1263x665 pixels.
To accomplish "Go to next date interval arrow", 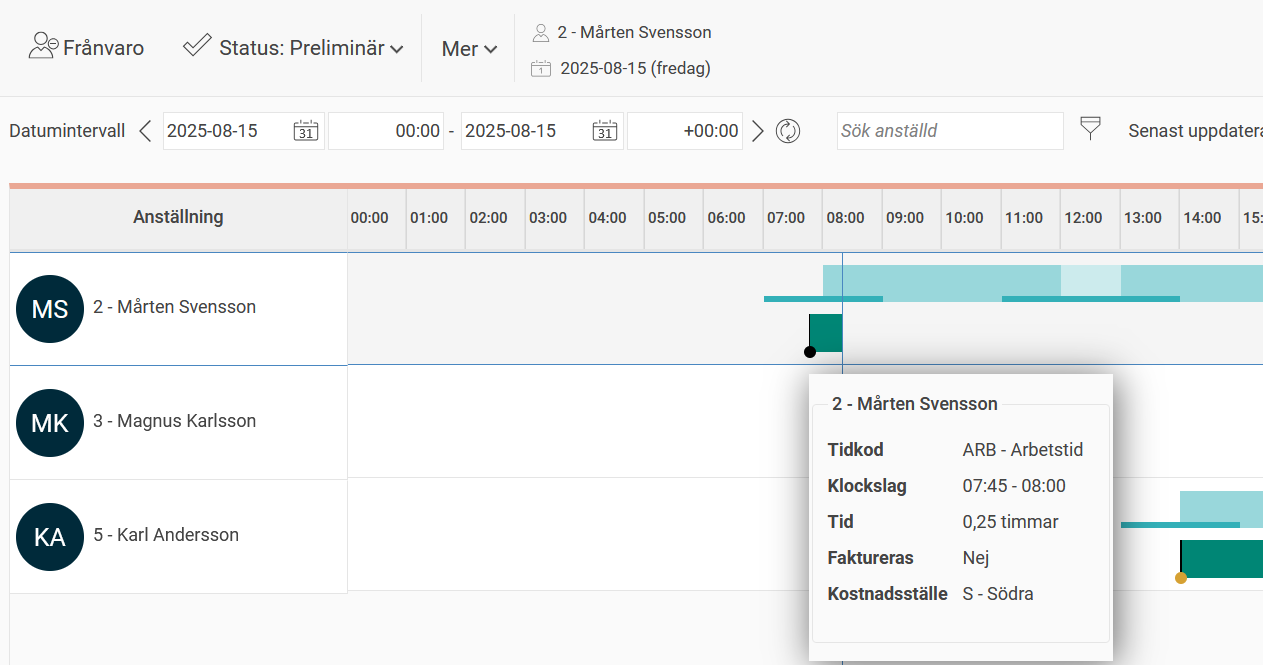I will pos(758,131).
